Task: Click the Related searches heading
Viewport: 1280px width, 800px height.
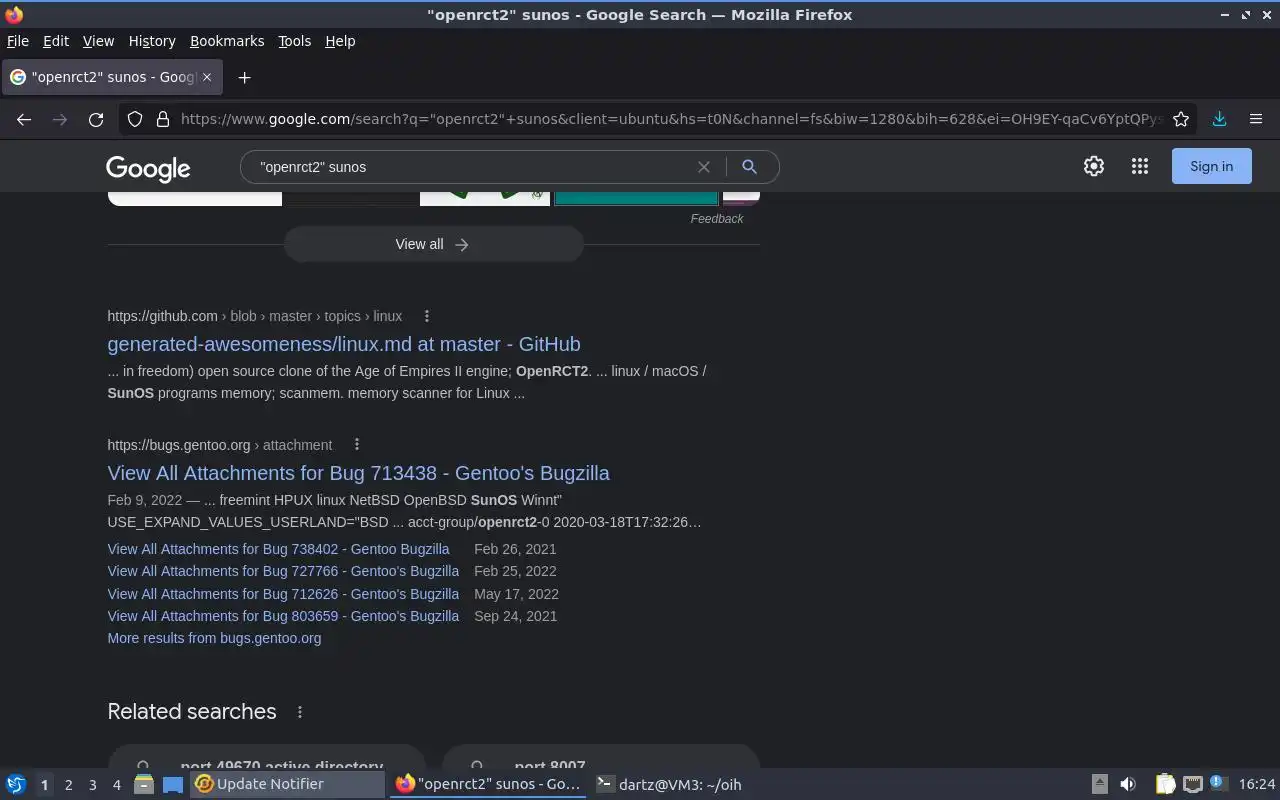Action: [x=192, y=711]
